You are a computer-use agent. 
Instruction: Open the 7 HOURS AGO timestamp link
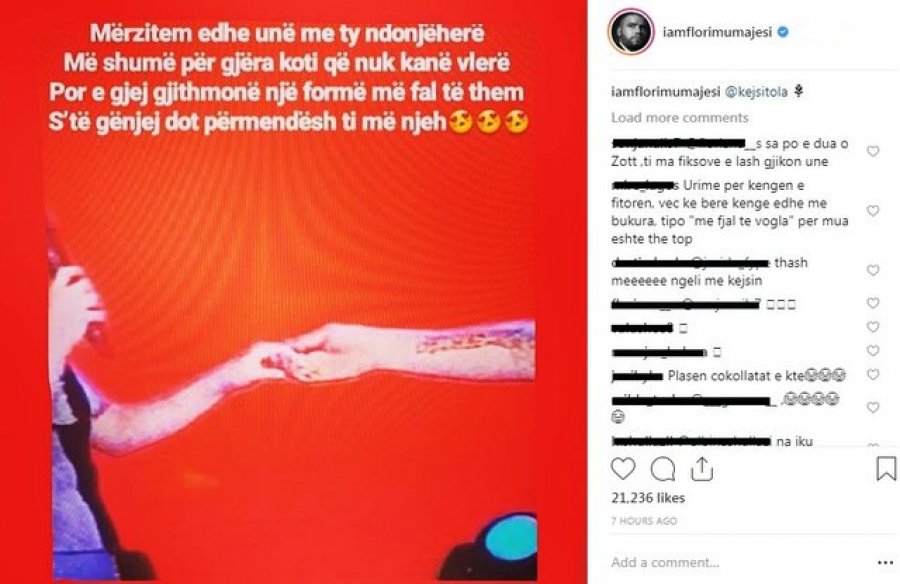coord(644,521)
